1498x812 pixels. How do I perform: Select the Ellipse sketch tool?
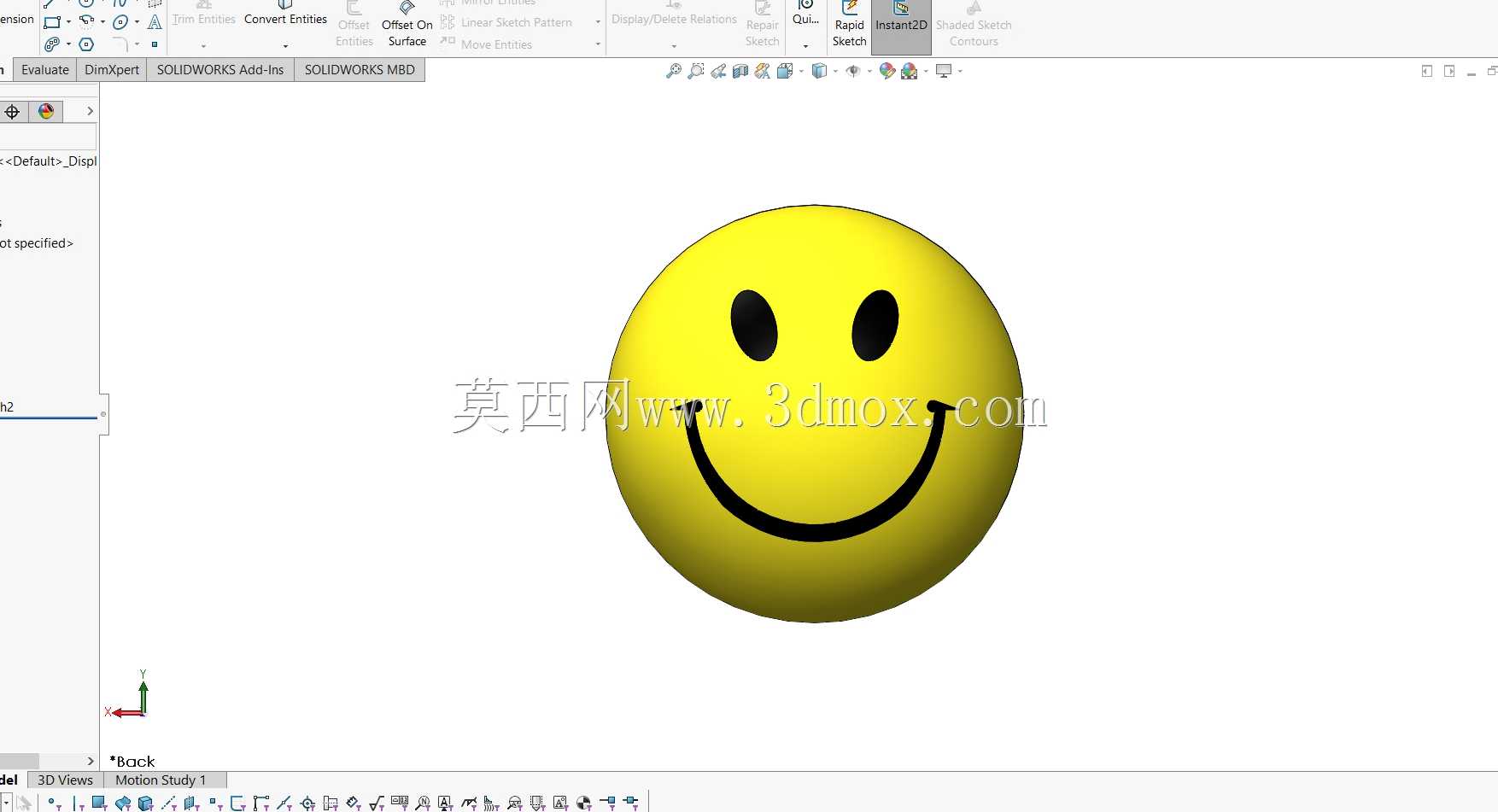tap(120, 22)
